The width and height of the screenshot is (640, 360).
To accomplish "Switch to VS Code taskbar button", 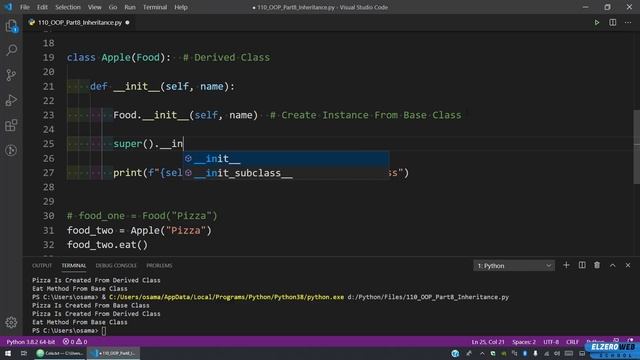I will click(x=114, y=353).
